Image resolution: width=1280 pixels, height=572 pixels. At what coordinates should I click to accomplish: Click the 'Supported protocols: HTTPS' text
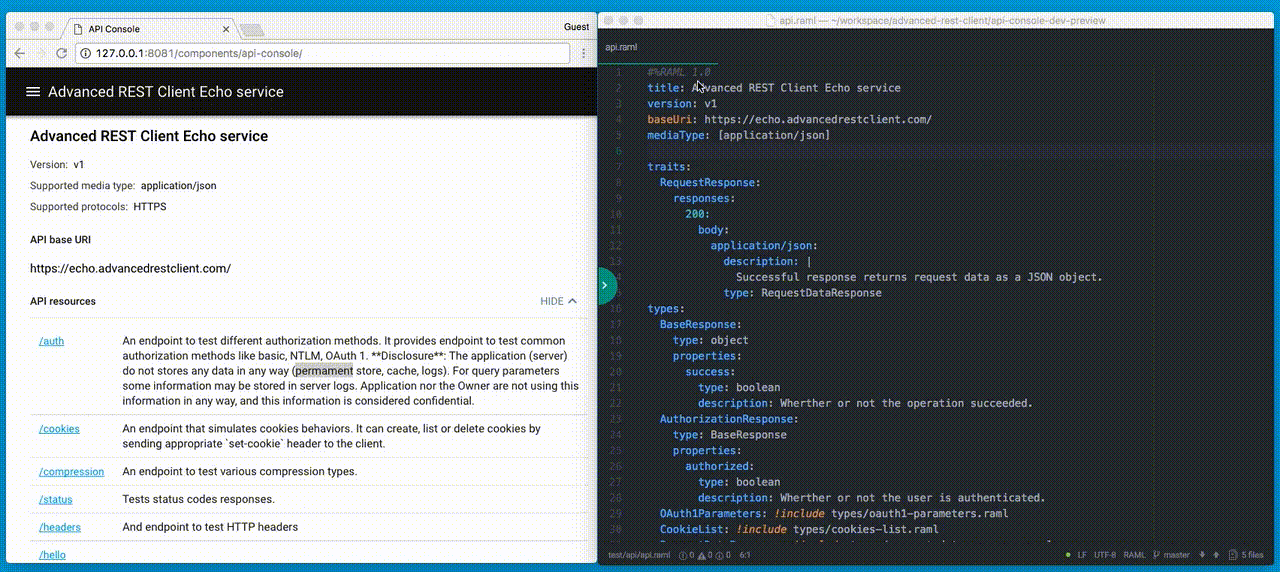click(98, 207)
